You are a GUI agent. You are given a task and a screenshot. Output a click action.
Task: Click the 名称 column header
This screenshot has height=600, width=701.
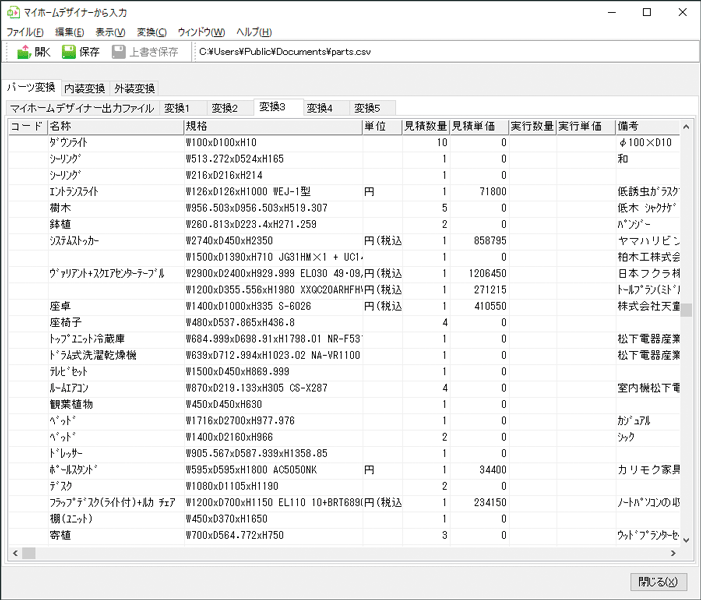(114, 126)
